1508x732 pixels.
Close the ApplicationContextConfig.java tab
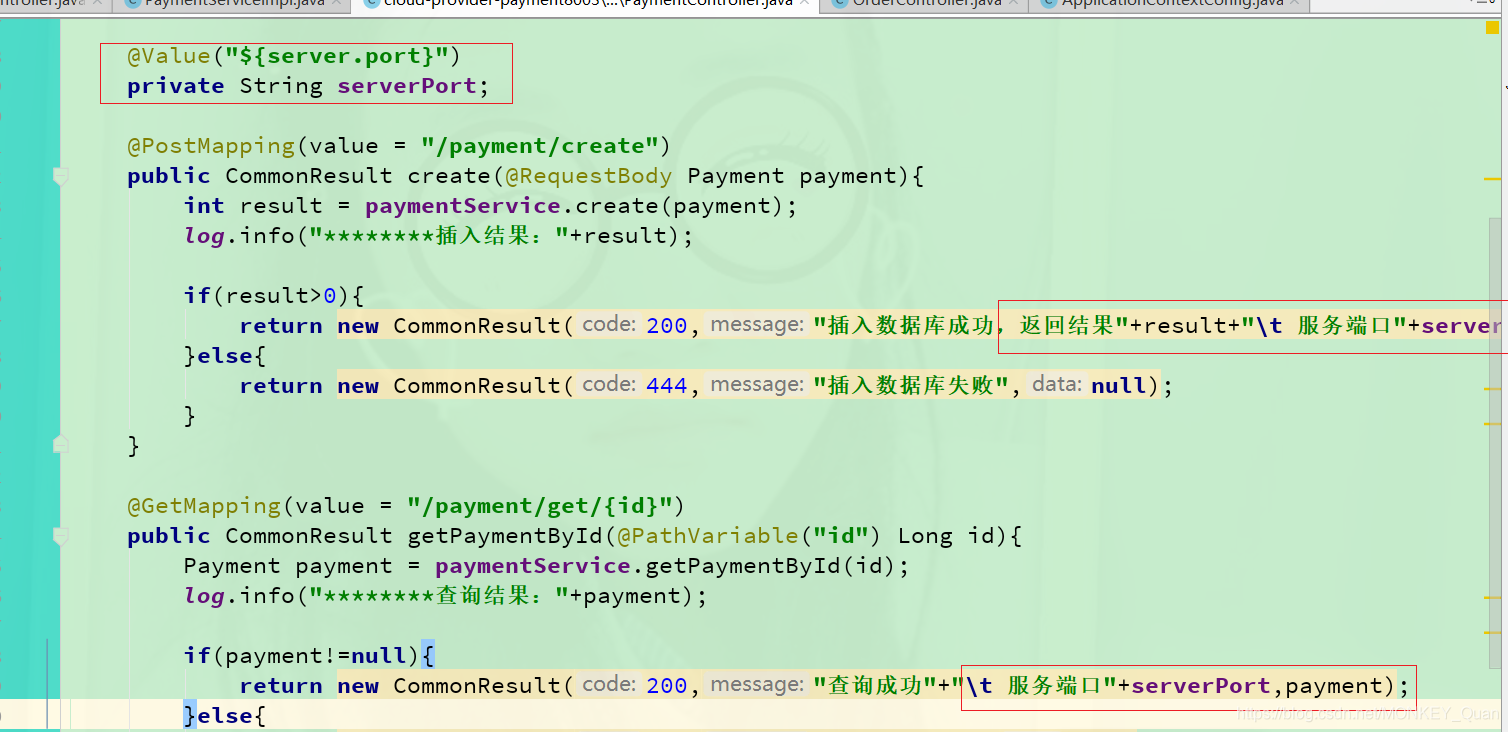[1296, 4]
